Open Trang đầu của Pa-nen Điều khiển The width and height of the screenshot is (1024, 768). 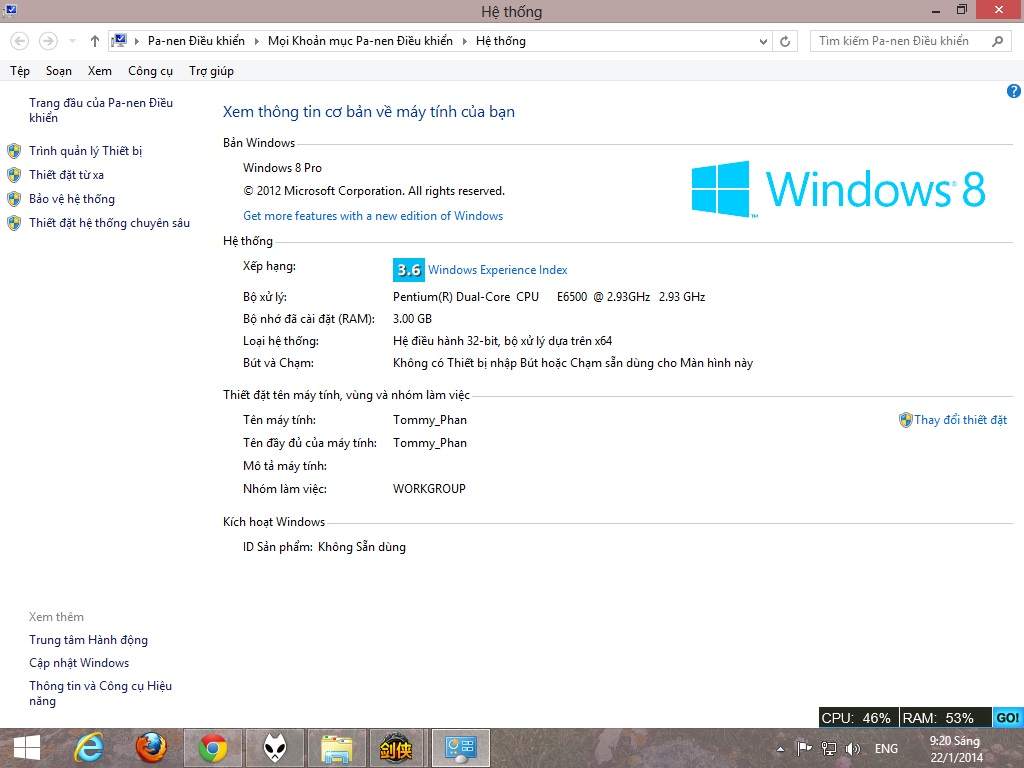click(x=101, y=110)
